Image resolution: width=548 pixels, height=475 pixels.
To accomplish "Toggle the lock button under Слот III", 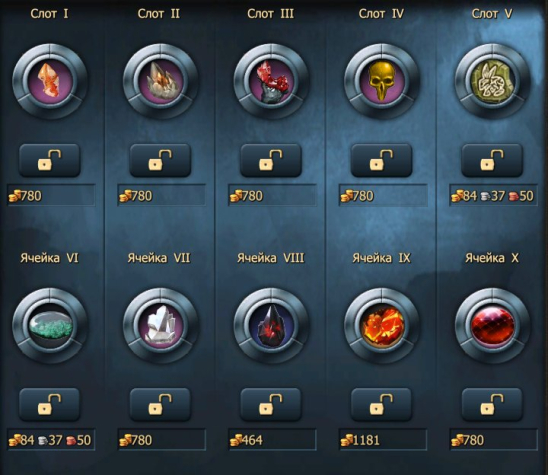I will (271, 160).
